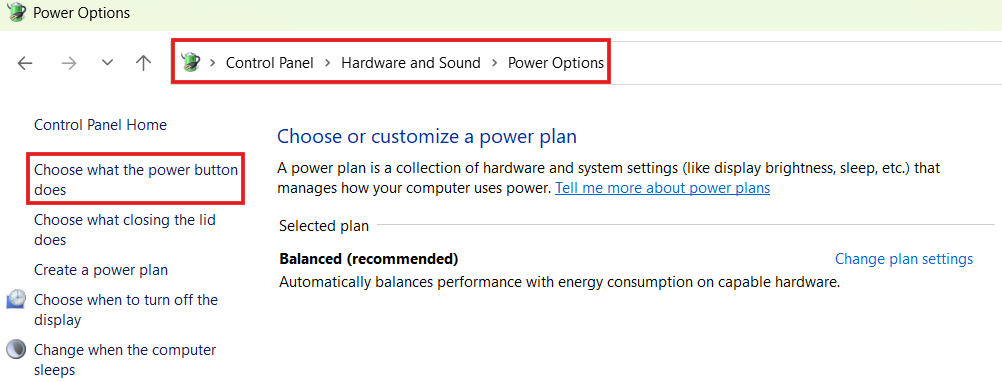Viewport: 1002px width, 382px height.
Task: Click the Power Options title bar icon
Action: 15,12
